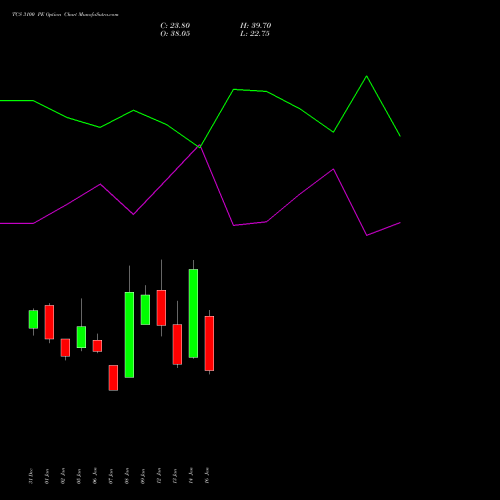Click the high value H: 39.70

click(x=255, y=26)
